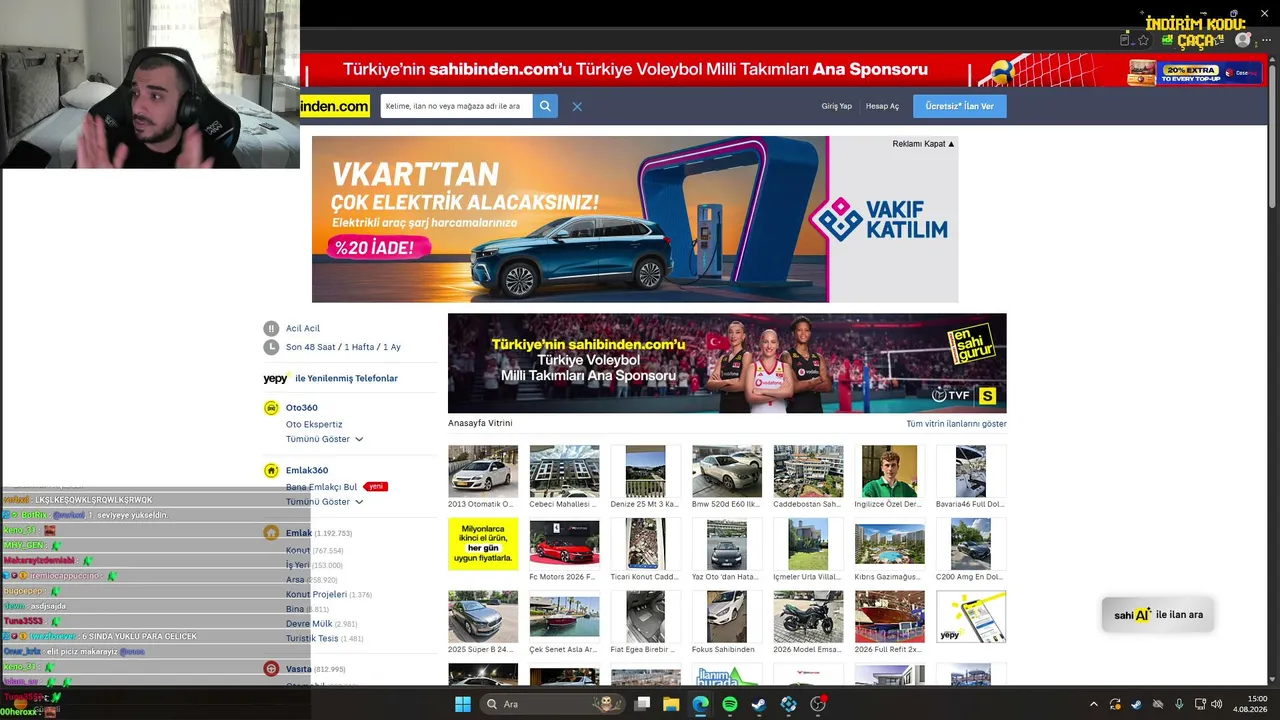Image resolution: width=1280 pixels, height=720 pixels.
Task: Open Tüm vitrin ilanlarını göster link
Action: coord(956,424)
